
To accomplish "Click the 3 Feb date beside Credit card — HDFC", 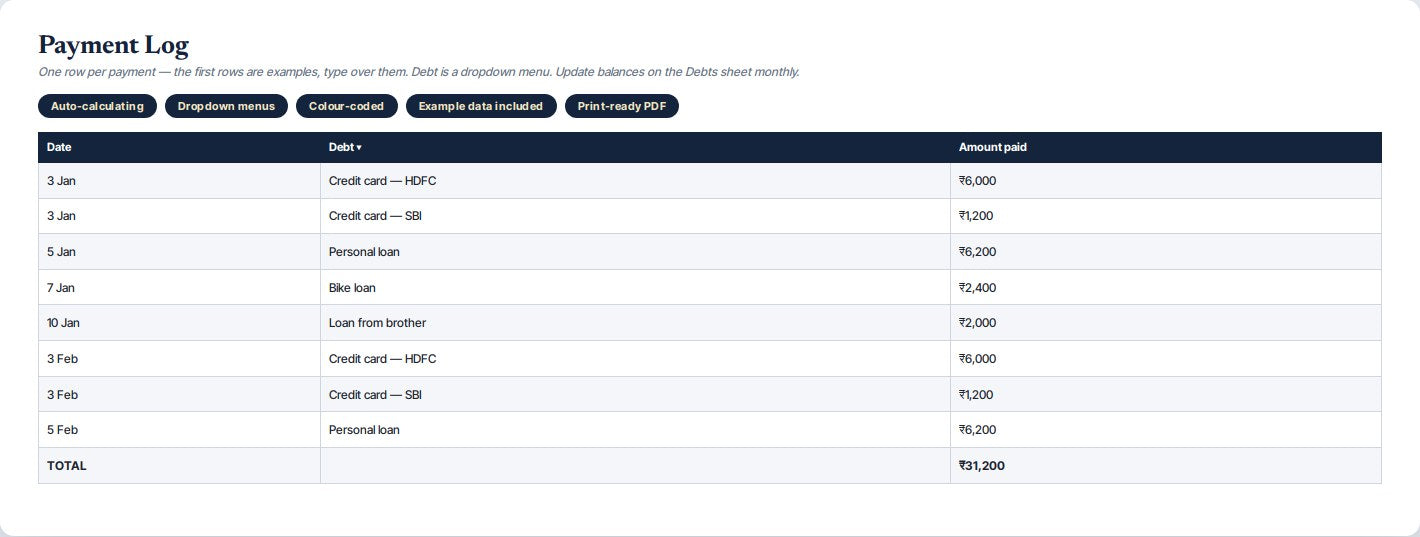I will (179, 359).
